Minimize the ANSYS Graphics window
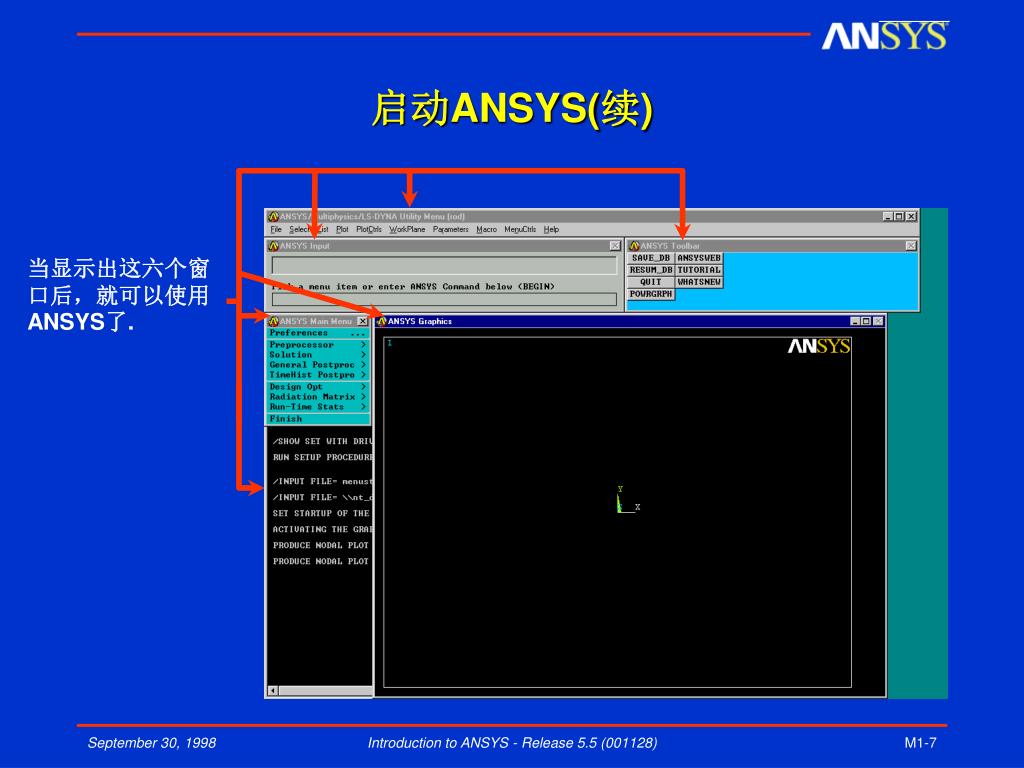 click(856, 321)
